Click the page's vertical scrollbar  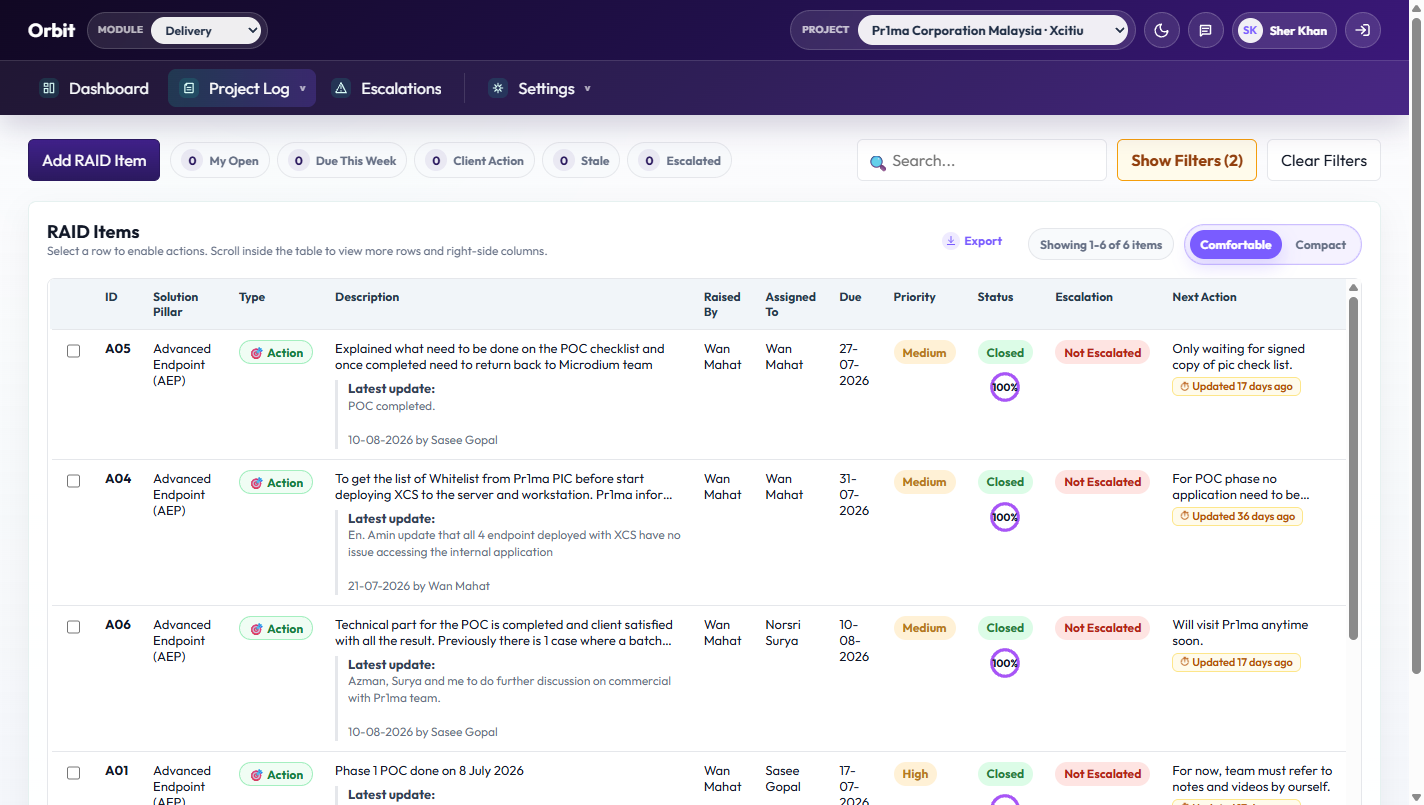pyautogui.click(x=1416, y=345)
